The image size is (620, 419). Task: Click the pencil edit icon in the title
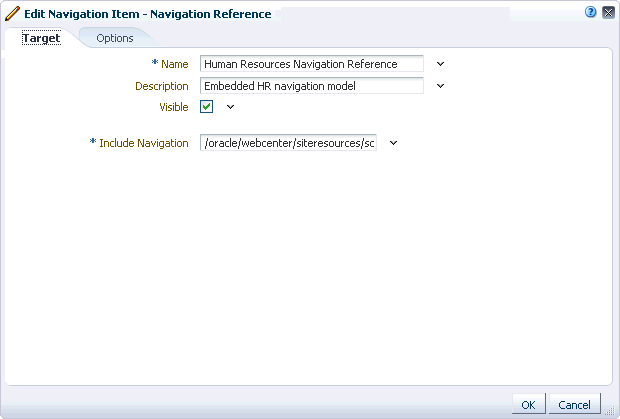pos(12,13)
